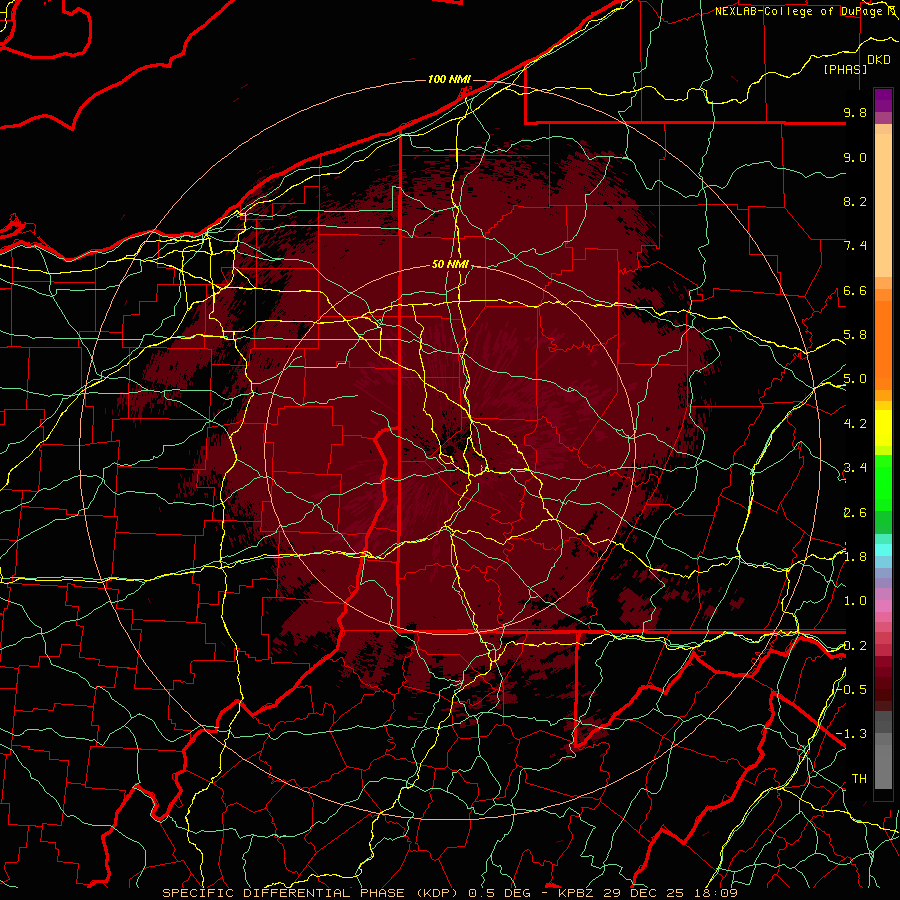The image size is (900, 900).
Task: Pick the light peach segment of the color bar
Action: pos(883,207)
